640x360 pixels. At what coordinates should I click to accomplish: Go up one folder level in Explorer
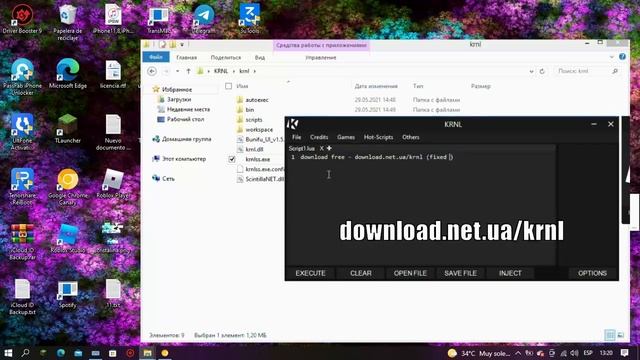coord(188,71)
